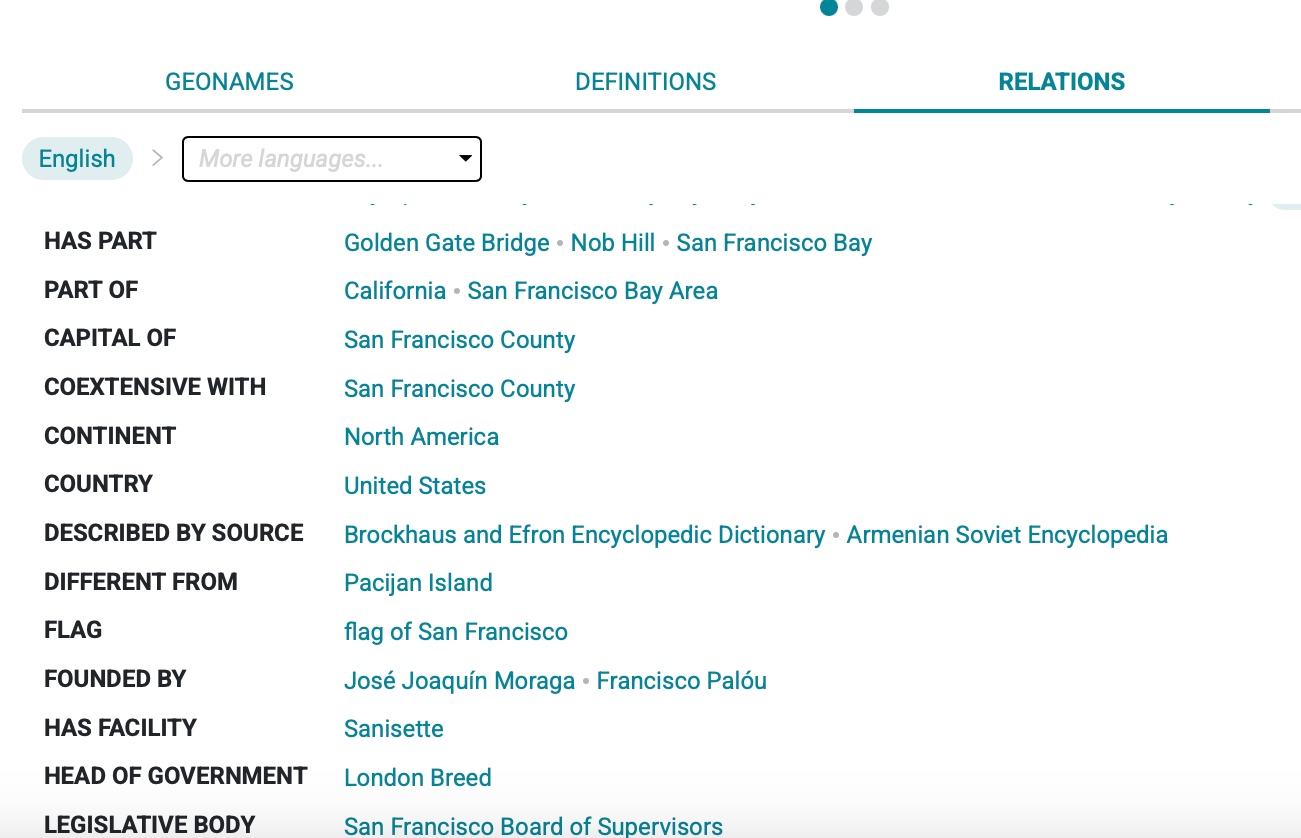Click the HAS FACILITY label

(x=120, y=728)
